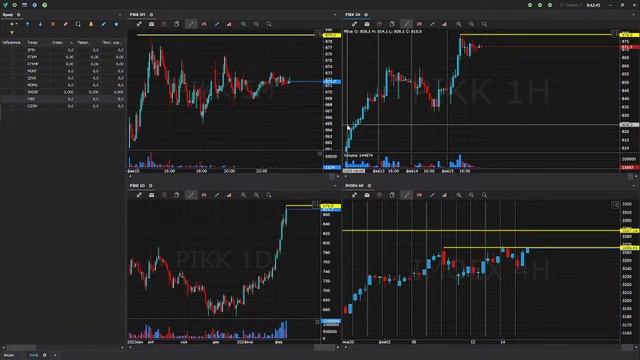Zoom out on the PIKK 1H chart
The image size is (640, 360).
coord(471,24)
